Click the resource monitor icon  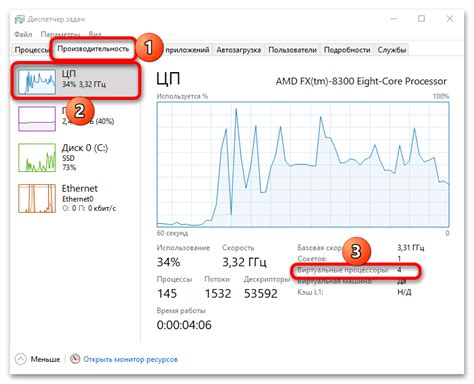pos(75,359)
